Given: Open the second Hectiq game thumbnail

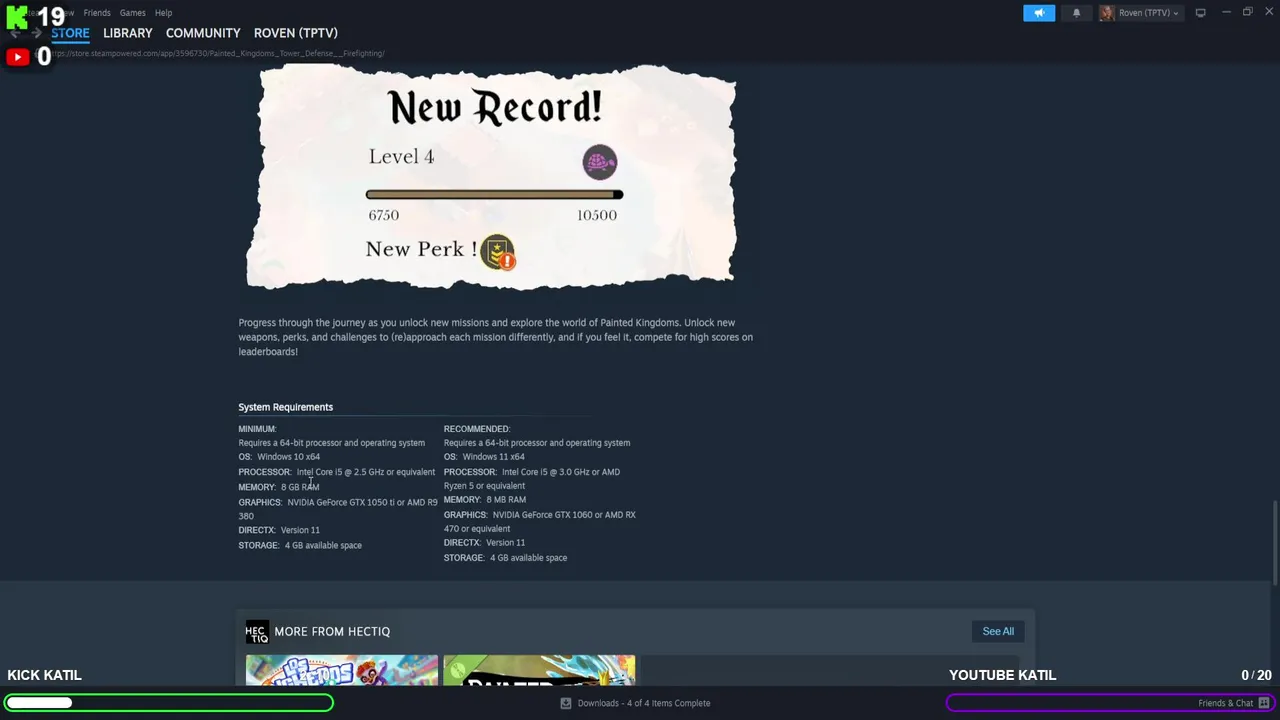Looking at the screenshot, I should [539, 670].
